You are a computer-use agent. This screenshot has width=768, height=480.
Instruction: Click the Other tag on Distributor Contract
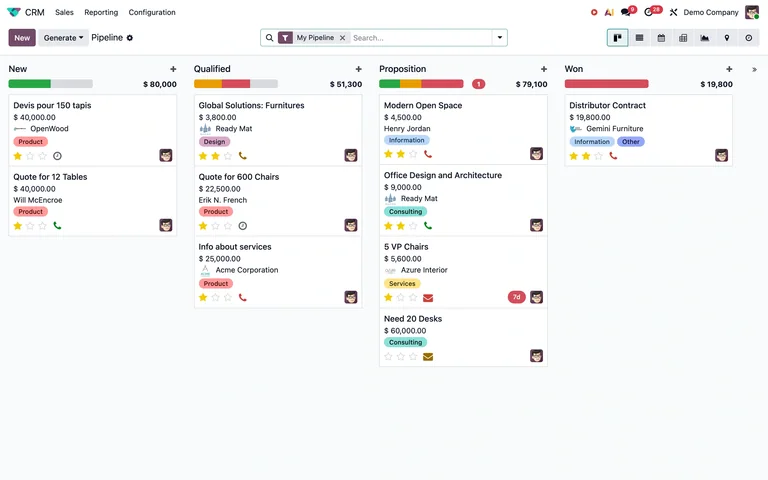[631, 142]
